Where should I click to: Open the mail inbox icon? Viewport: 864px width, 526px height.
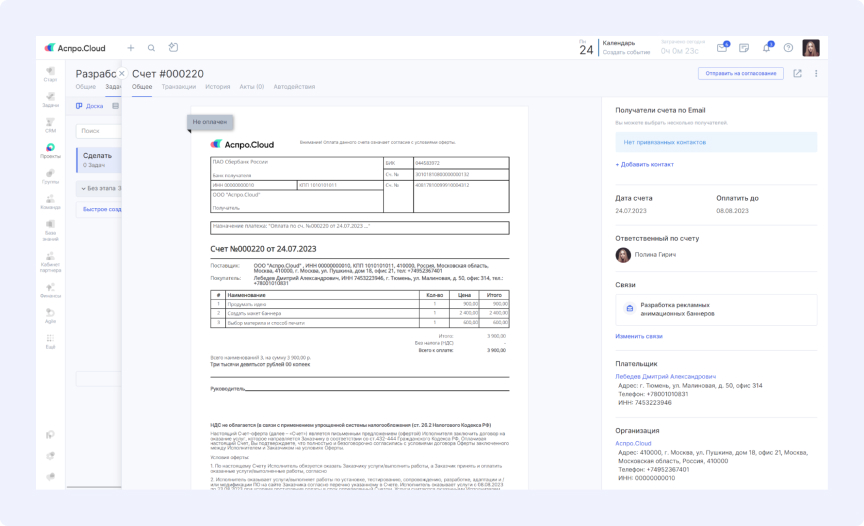pyautogui.click(x=722, y=48)
